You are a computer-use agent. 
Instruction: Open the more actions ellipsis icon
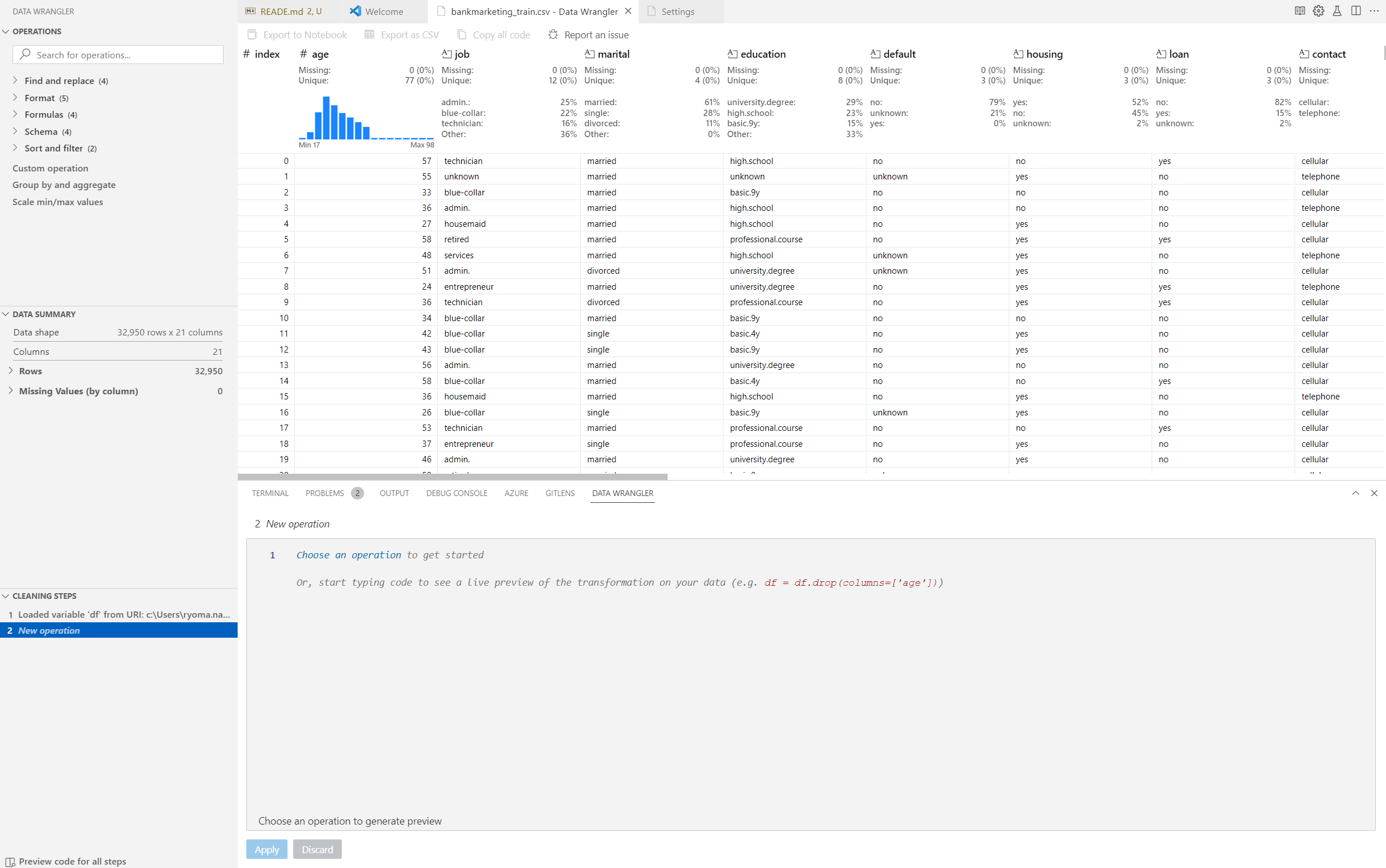[1376, 10]
